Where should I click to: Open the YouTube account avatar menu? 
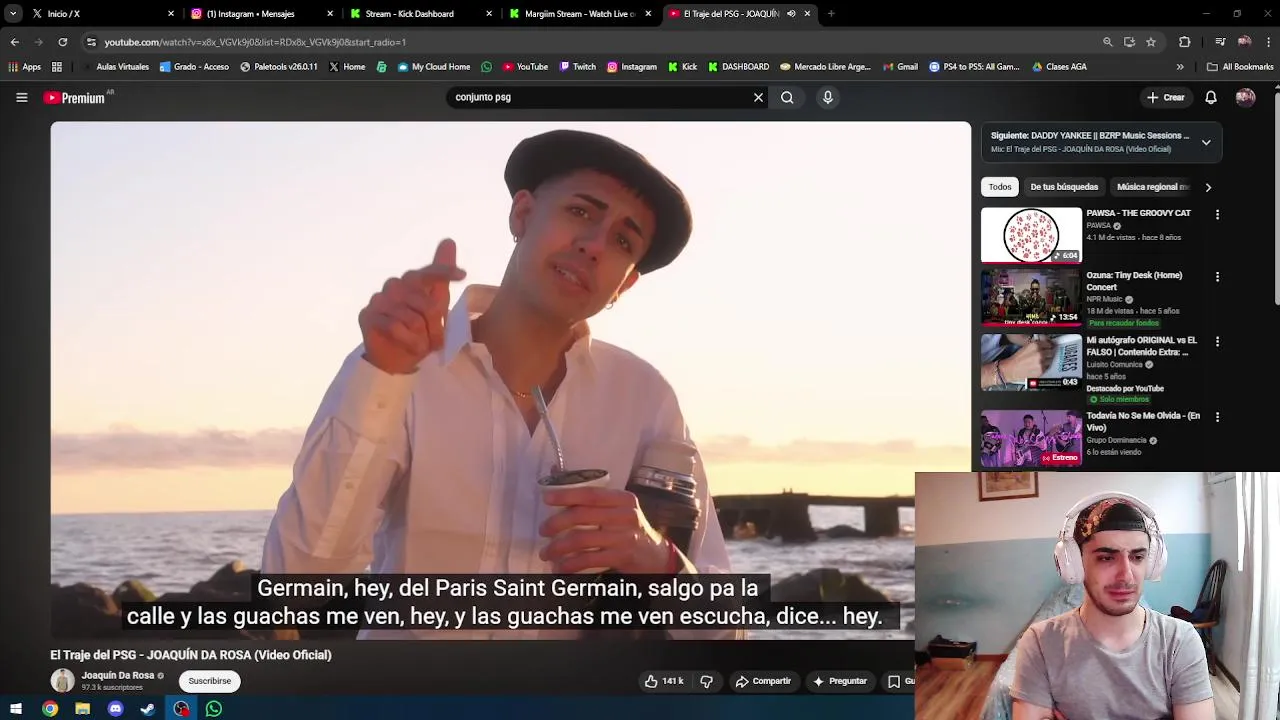point(1245,97)
